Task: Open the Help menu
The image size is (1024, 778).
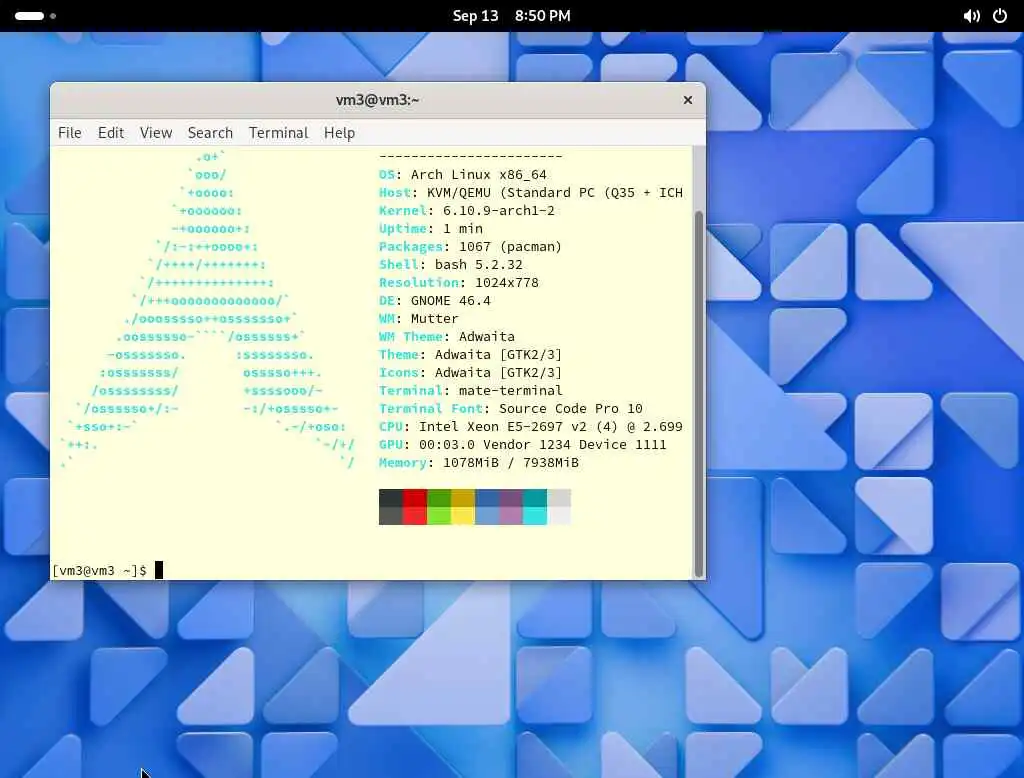Action: pyautogui.click(x=339, y=133)
